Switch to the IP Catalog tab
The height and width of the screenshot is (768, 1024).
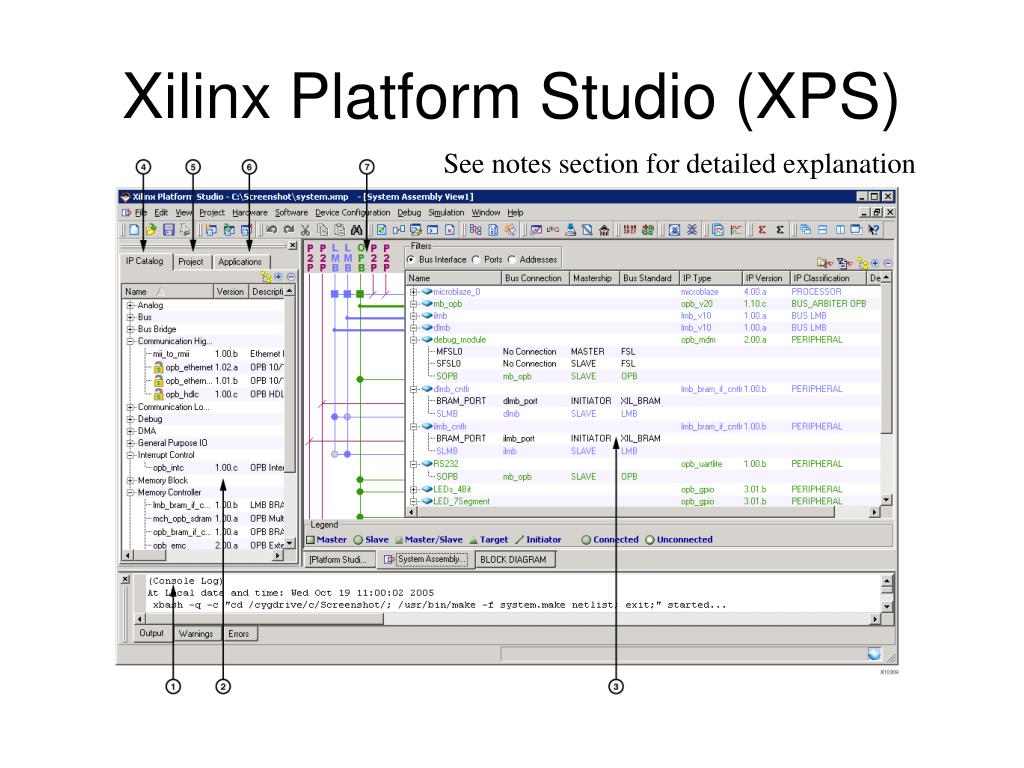[x=144, y=261]
